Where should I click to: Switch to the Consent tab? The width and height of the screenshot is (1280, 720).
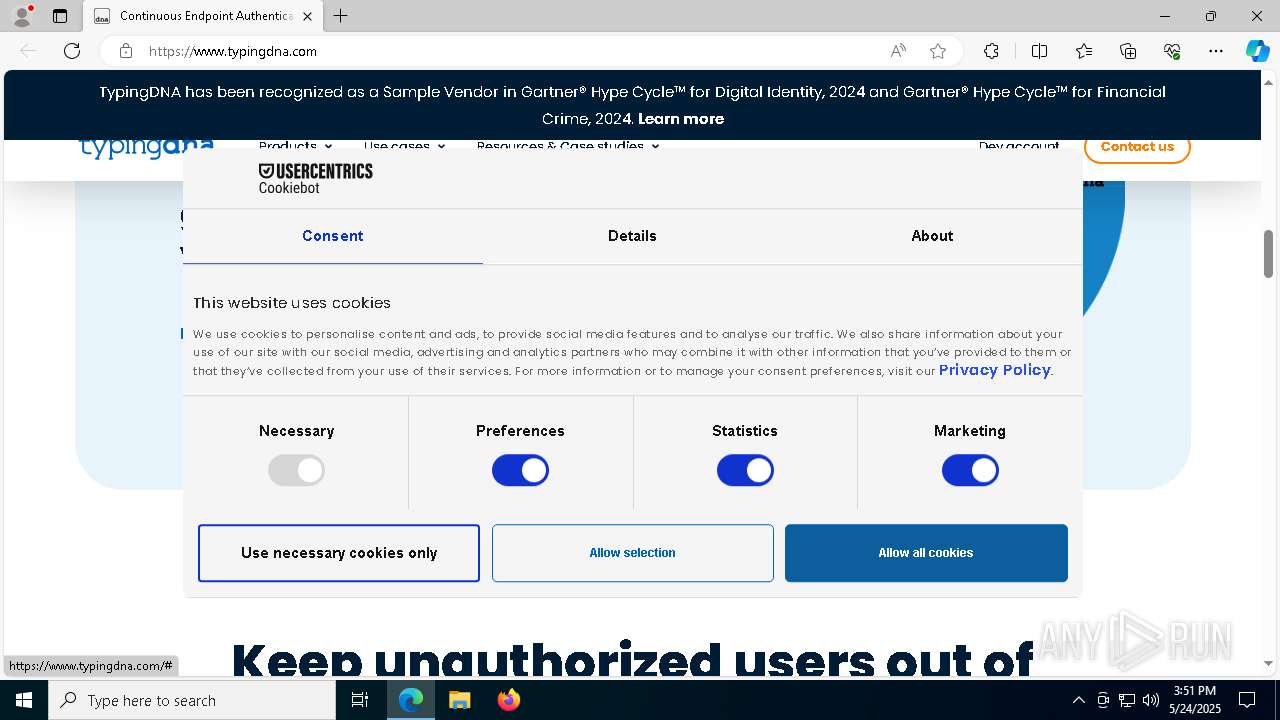click(333, 236)
